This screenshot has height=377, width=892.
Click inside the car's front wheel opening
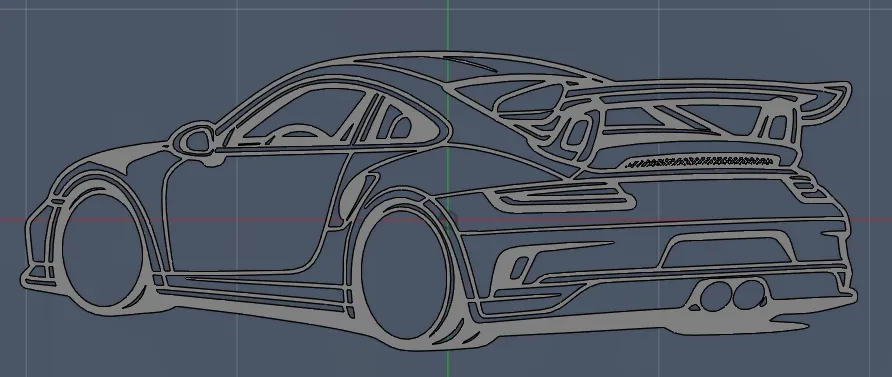[x=102, y=251]
